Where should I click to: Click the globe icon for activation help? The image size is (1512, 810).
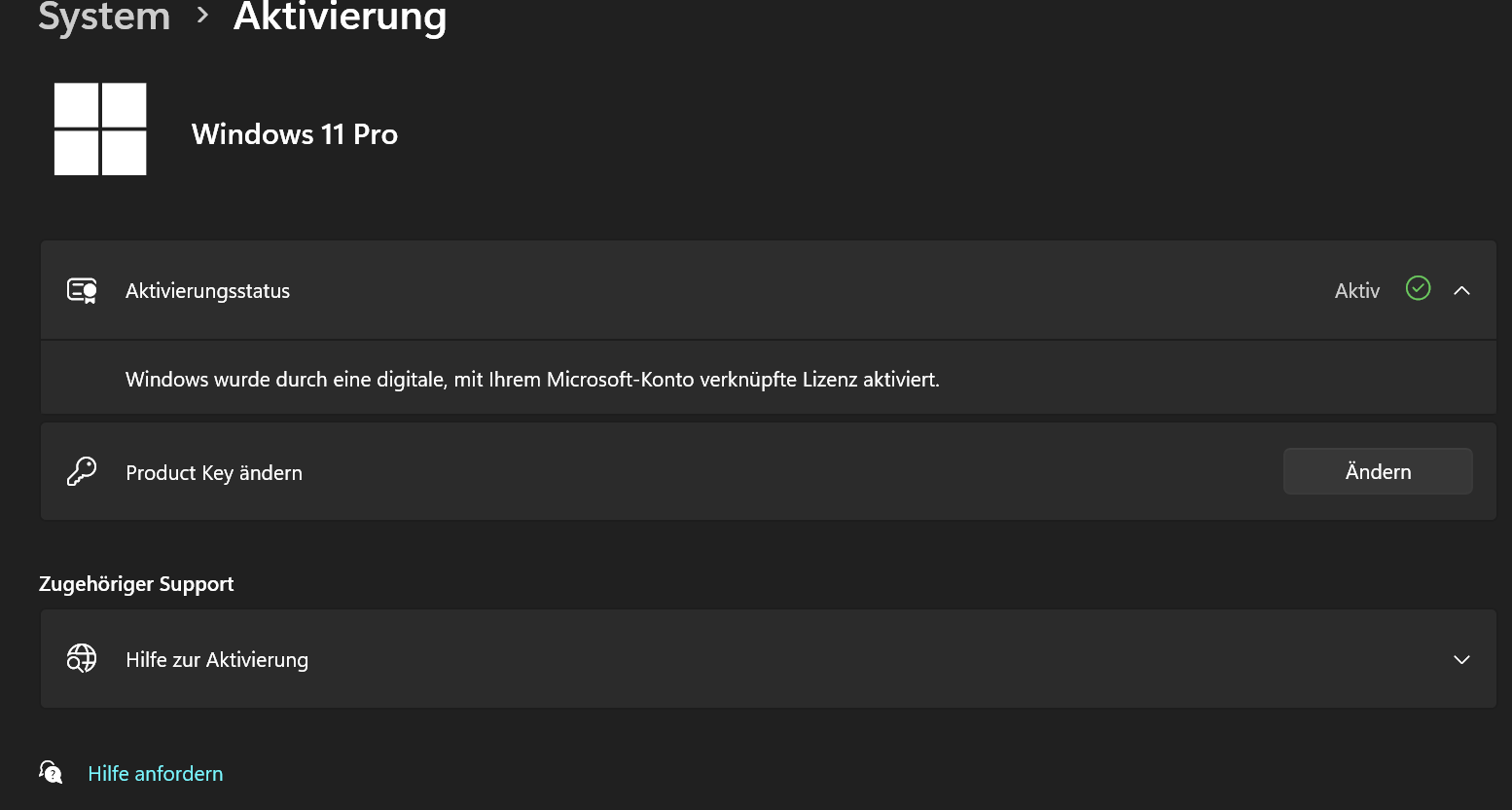coord(82,659)
